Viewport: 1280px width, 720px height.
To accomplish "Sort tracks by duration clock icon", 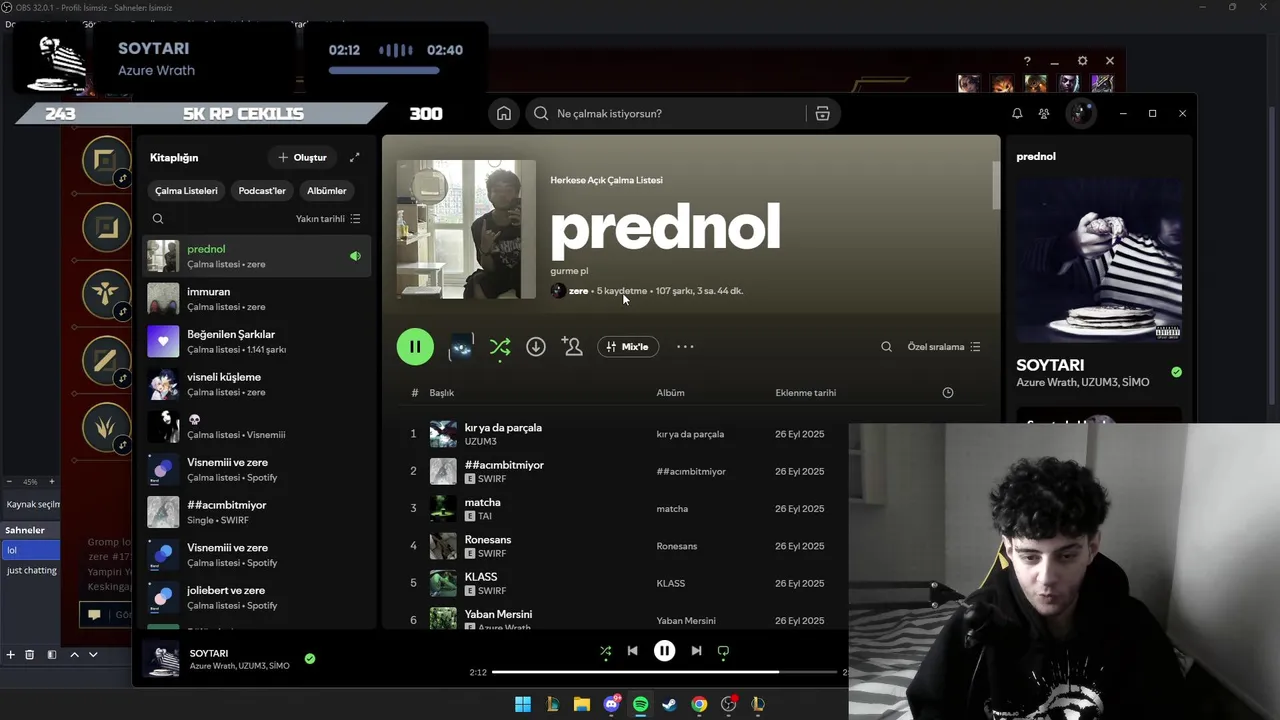I will (x=948, y=393).
